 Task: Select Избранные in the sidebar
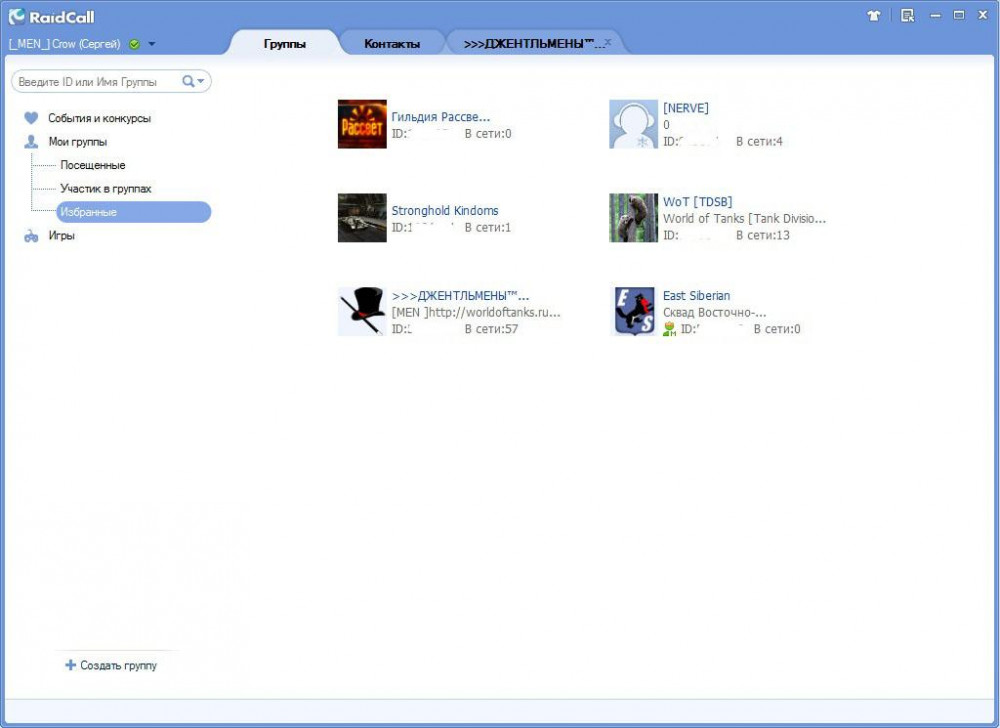pyautogui.click(x=133, y=212)
